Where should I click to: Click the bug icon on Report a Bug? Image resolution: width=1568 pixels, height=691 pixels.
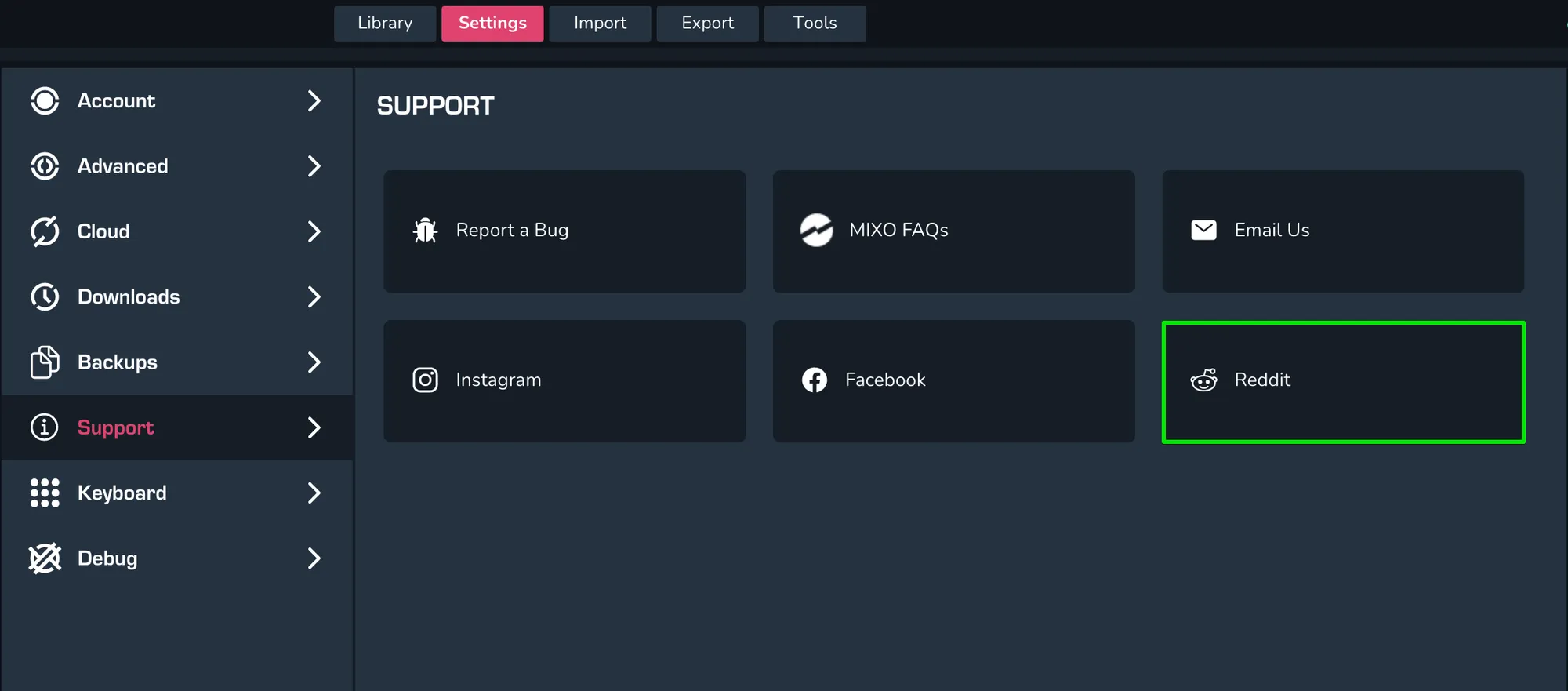tap(425, 230)
